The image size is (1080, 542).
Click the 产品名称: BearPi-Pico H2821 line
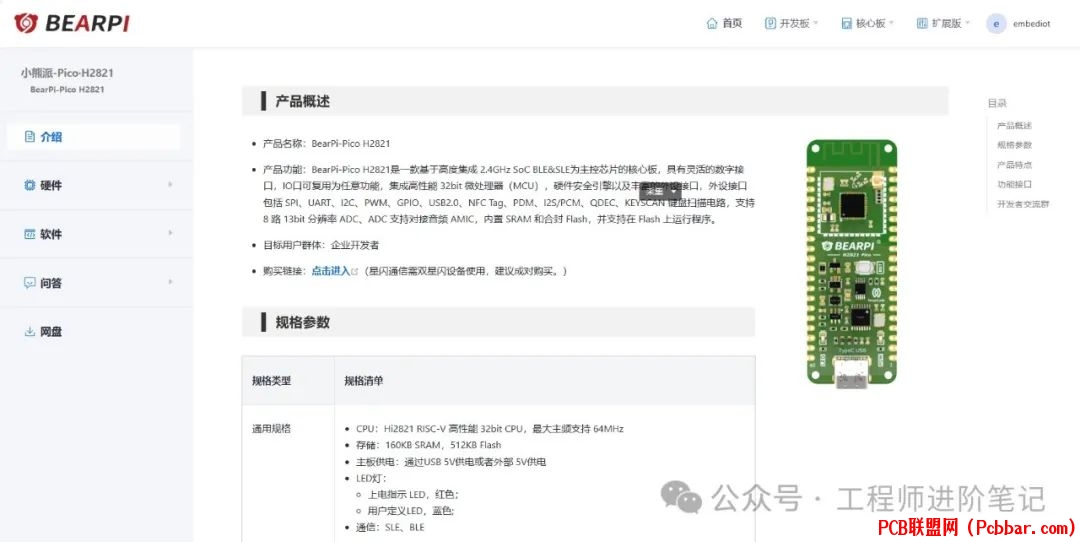point(326,144)
